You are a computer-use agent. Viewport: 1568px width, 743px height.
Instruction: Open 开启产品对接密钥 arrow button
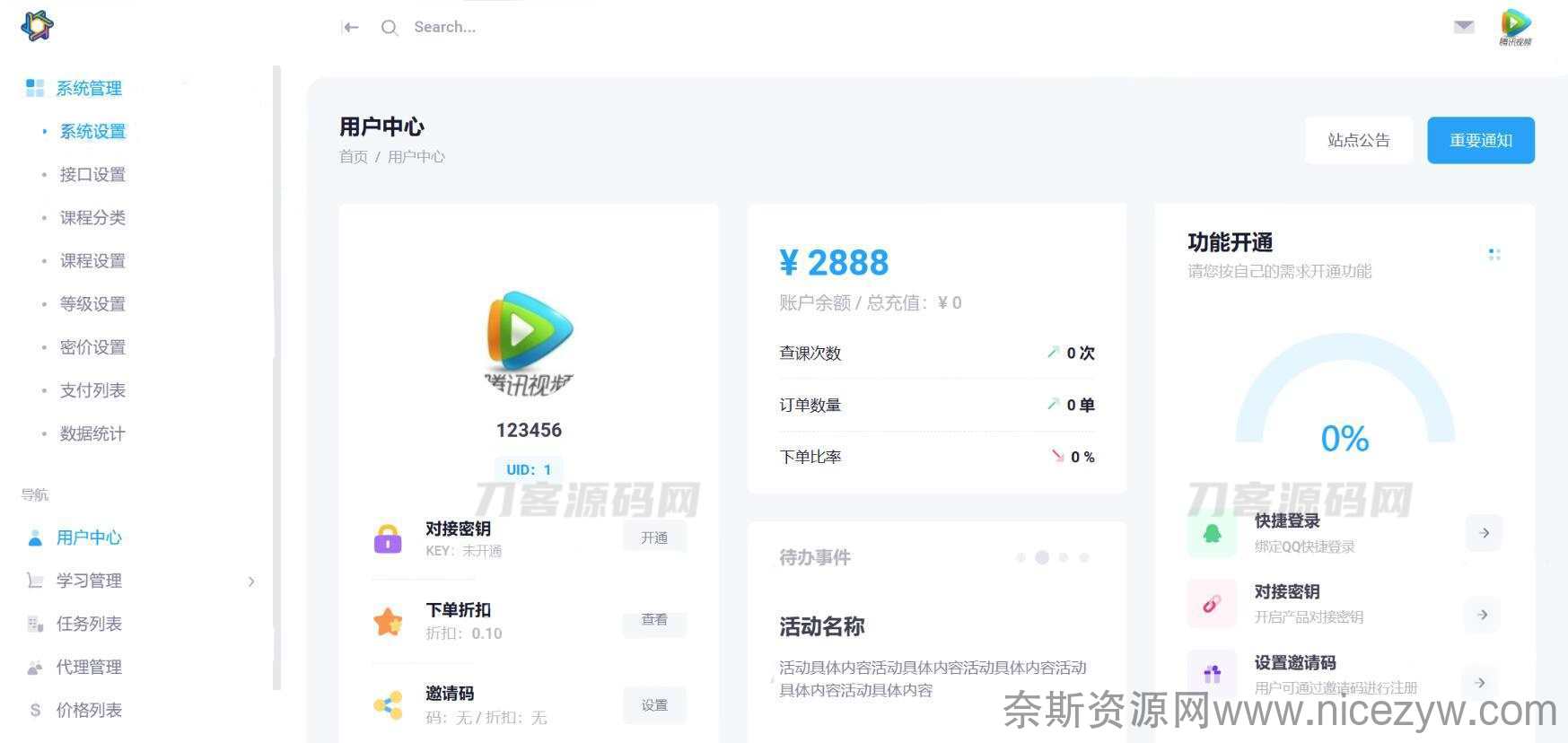point(1483,615)
